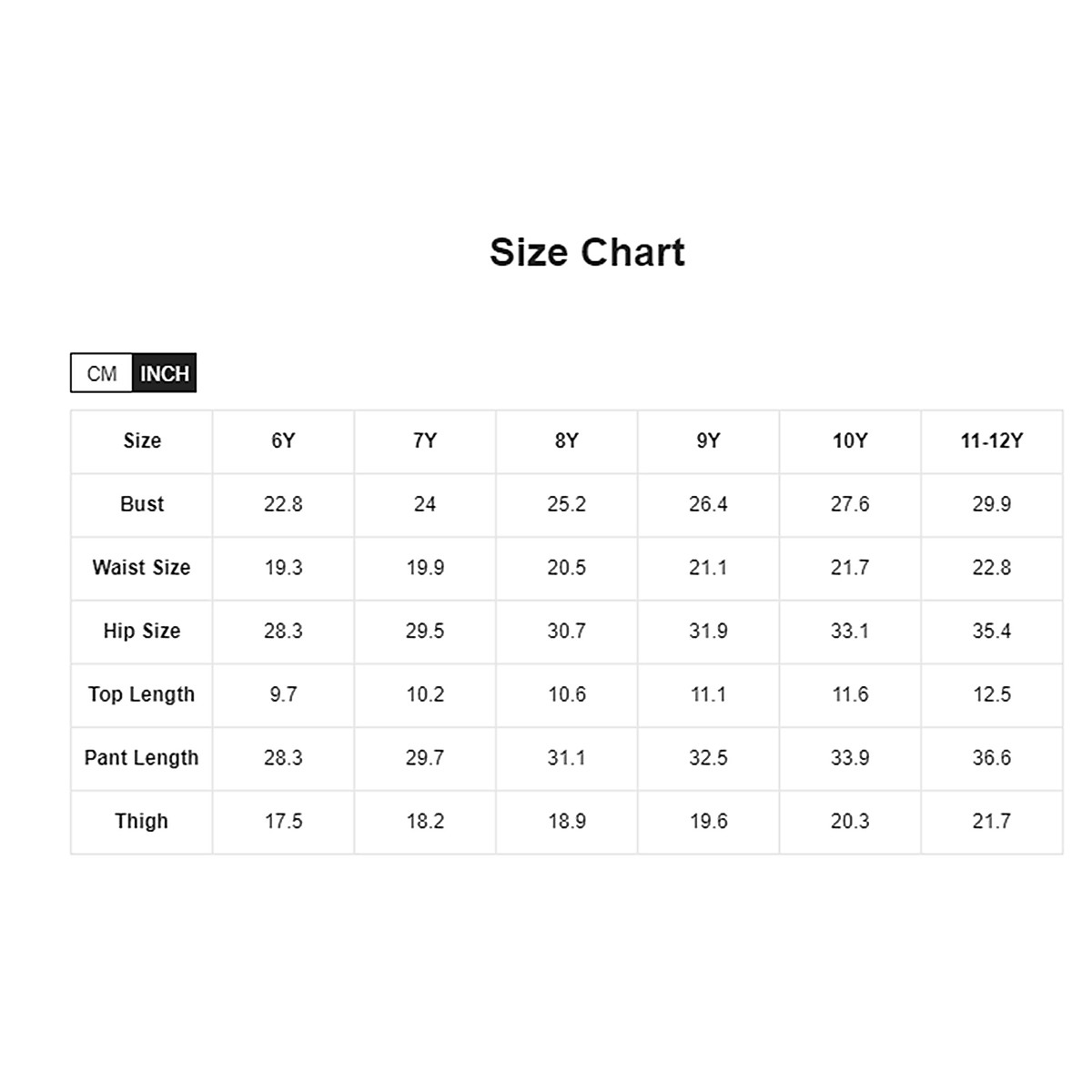Viewport: 1092px width, 1092px height.
Task: Select the 6Y column header
Action: [283, 441]
